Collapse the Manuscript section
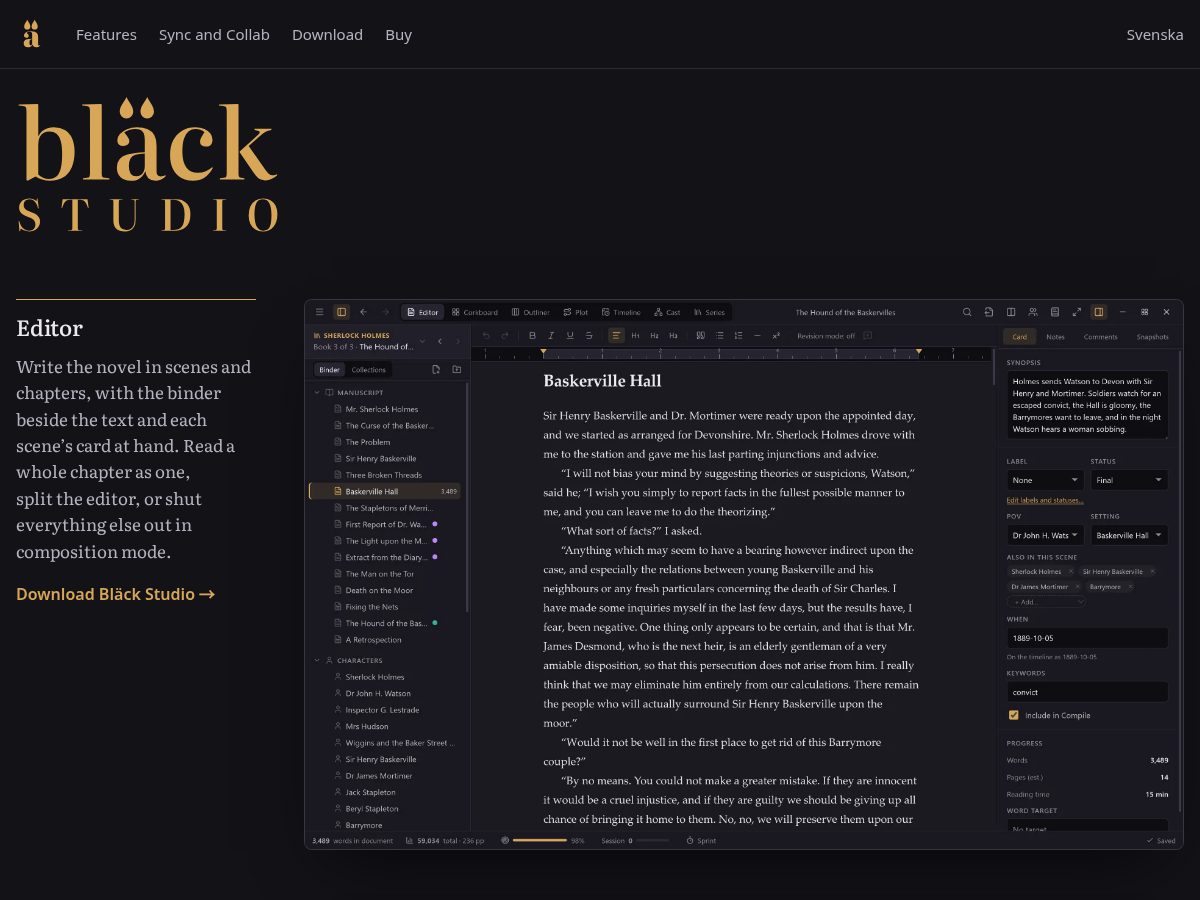The image size is (1200, 900). (x=318, y=393)
